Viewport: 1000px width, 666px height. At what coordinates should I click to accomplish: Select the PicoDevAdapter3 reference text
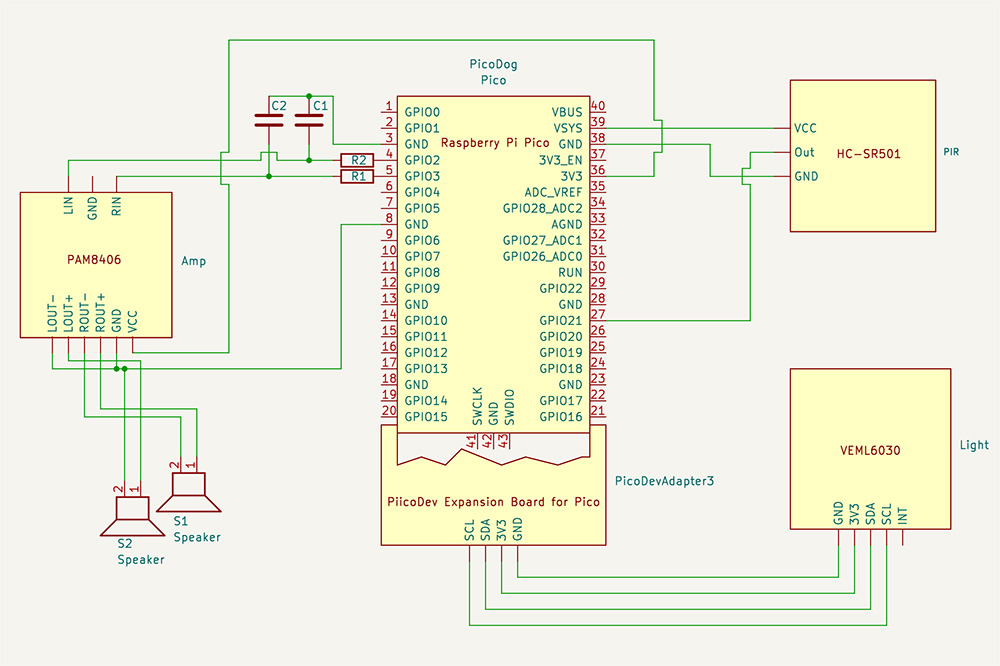click(664, 481)
